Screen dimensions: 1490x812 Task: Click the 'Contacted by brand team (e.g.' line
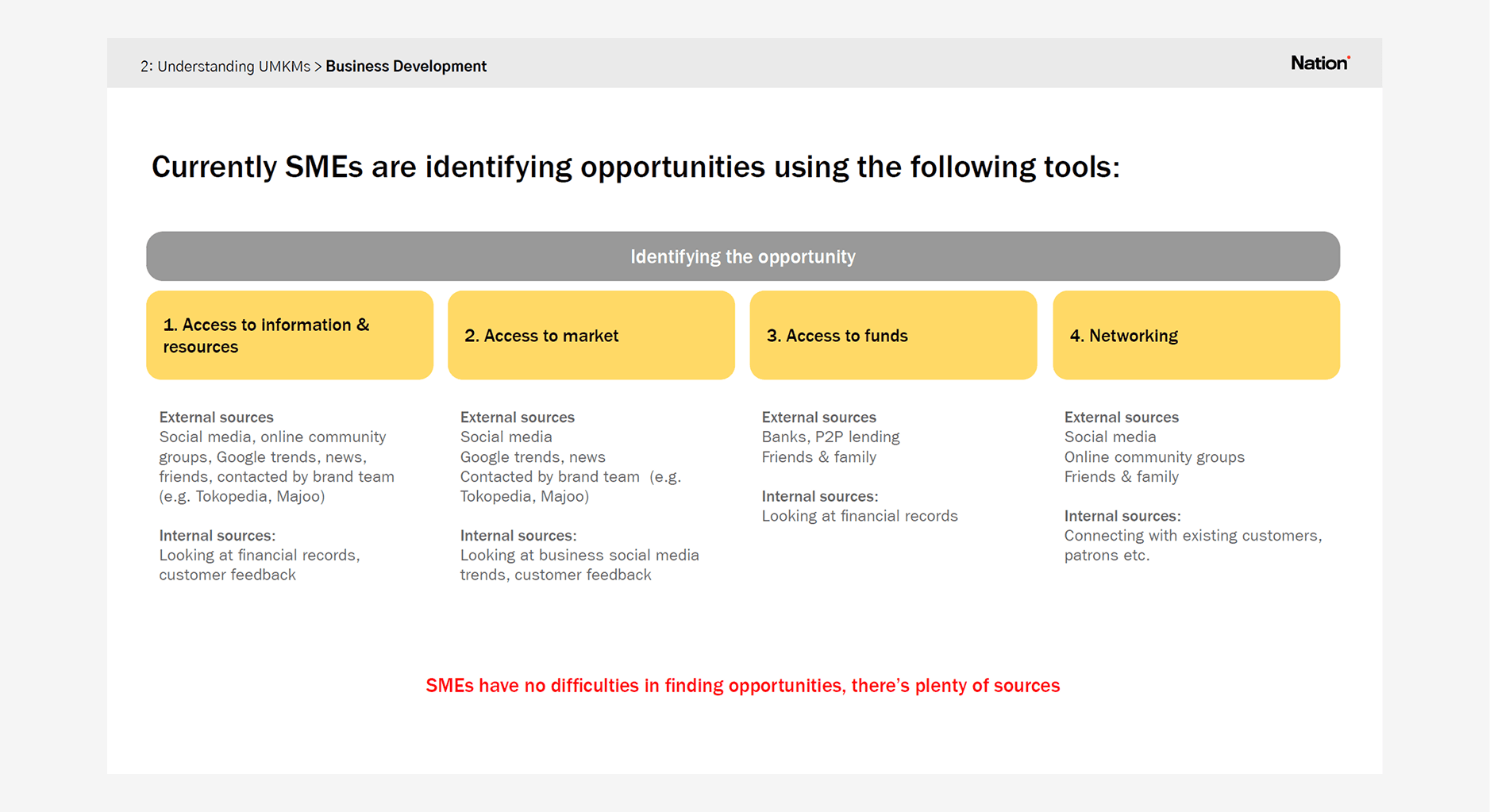tap(571, 477)
